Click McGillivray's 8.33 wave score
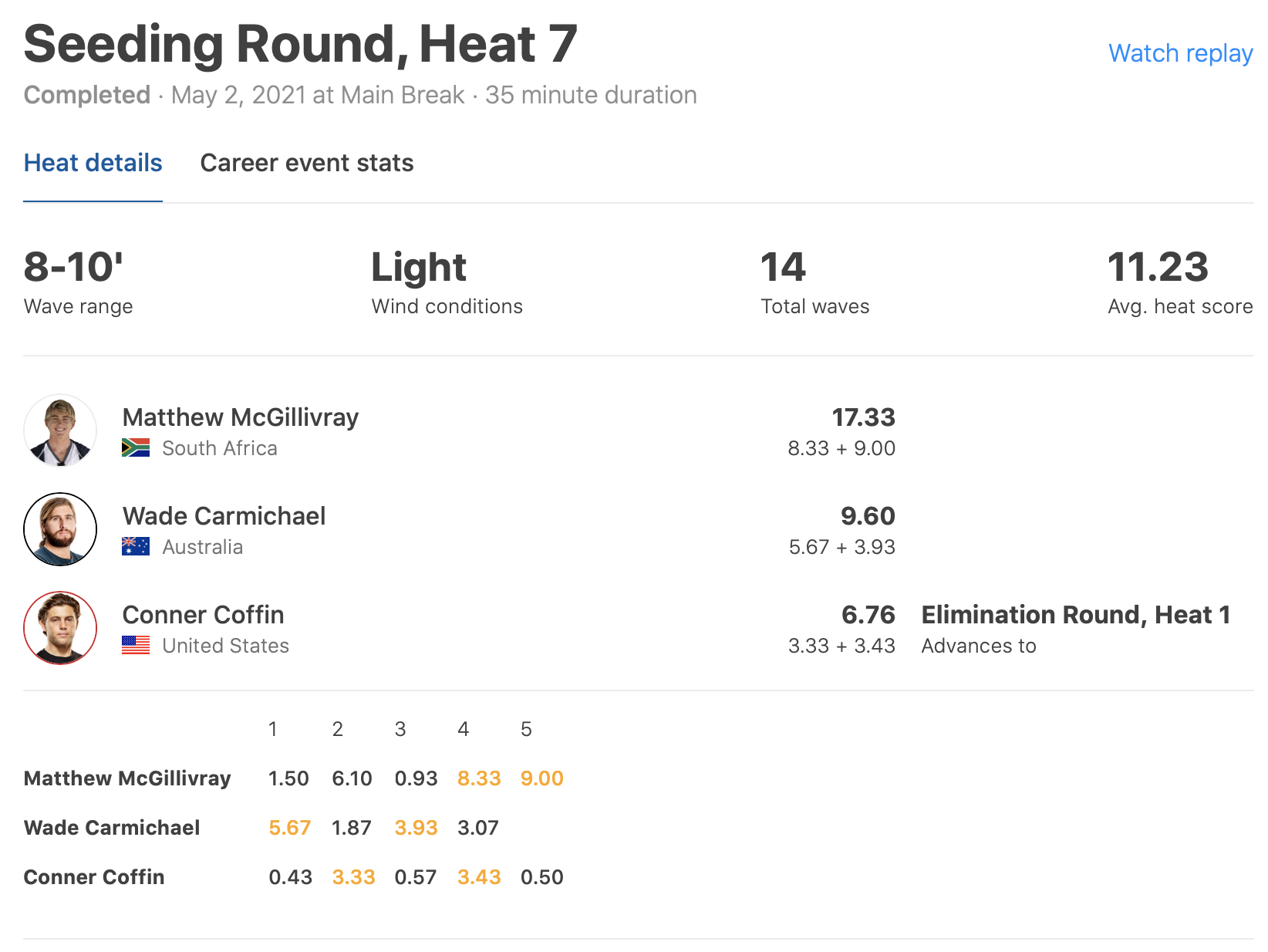This screenshot has height=952, width=1268. [479, 778]
